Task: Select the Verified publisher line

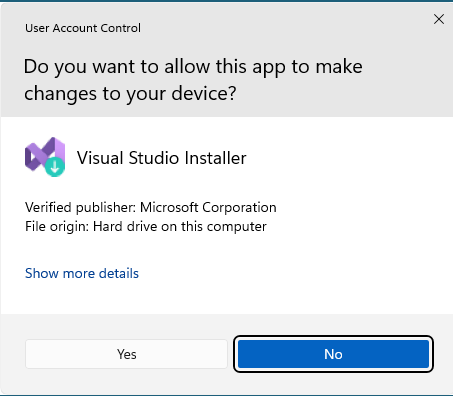Action: 151,207
